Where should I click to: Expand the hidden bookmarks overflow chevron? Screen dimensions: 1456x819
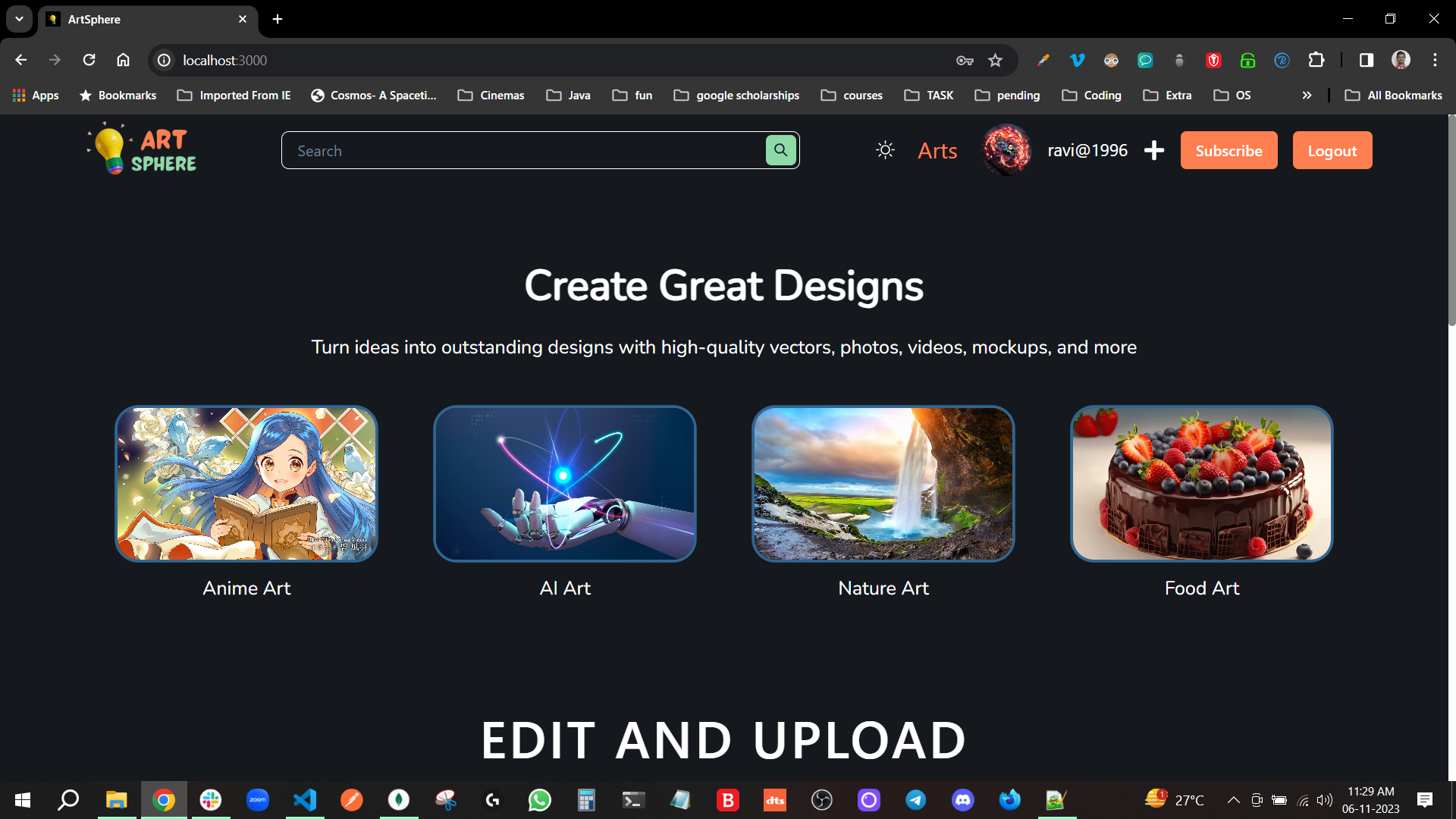1308,94
